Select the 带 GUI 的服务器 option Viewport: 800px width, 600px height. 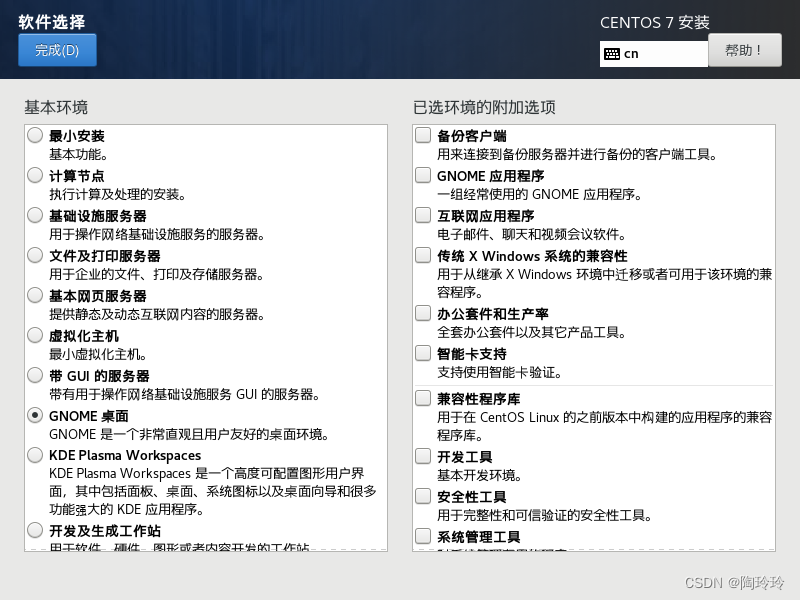click(x=35, y=375)
